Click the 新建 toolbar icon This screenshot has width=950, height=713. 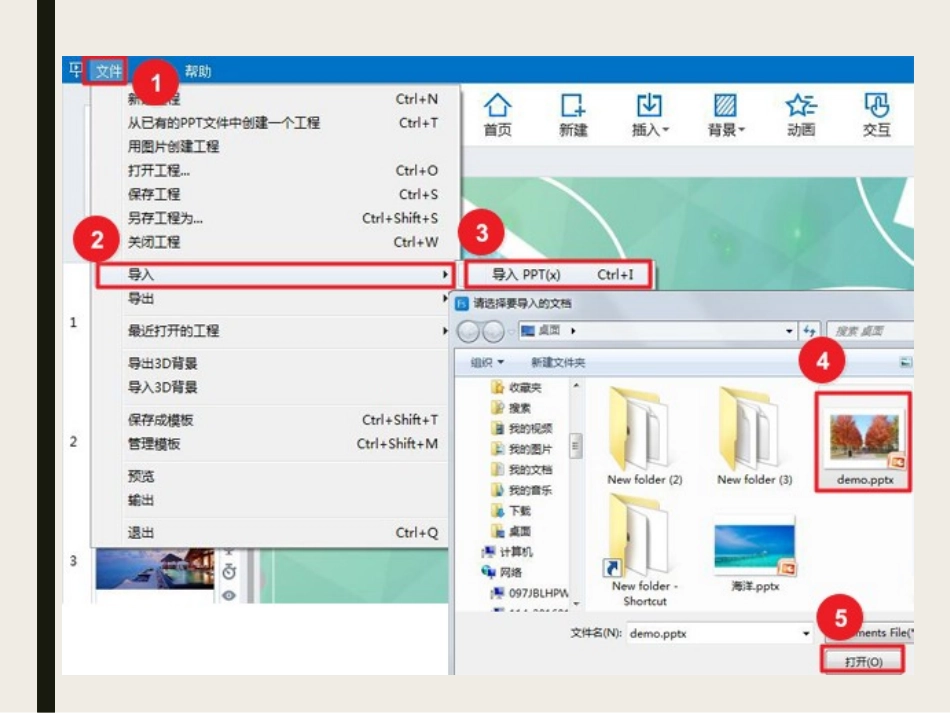[x=573, y=115]
